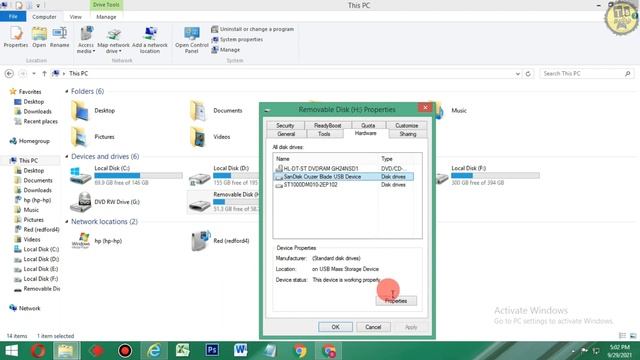The height and width of the screenshot is (360, 640).
Task: Switch to the Manage ribbon tab
Action: point(106,17)
